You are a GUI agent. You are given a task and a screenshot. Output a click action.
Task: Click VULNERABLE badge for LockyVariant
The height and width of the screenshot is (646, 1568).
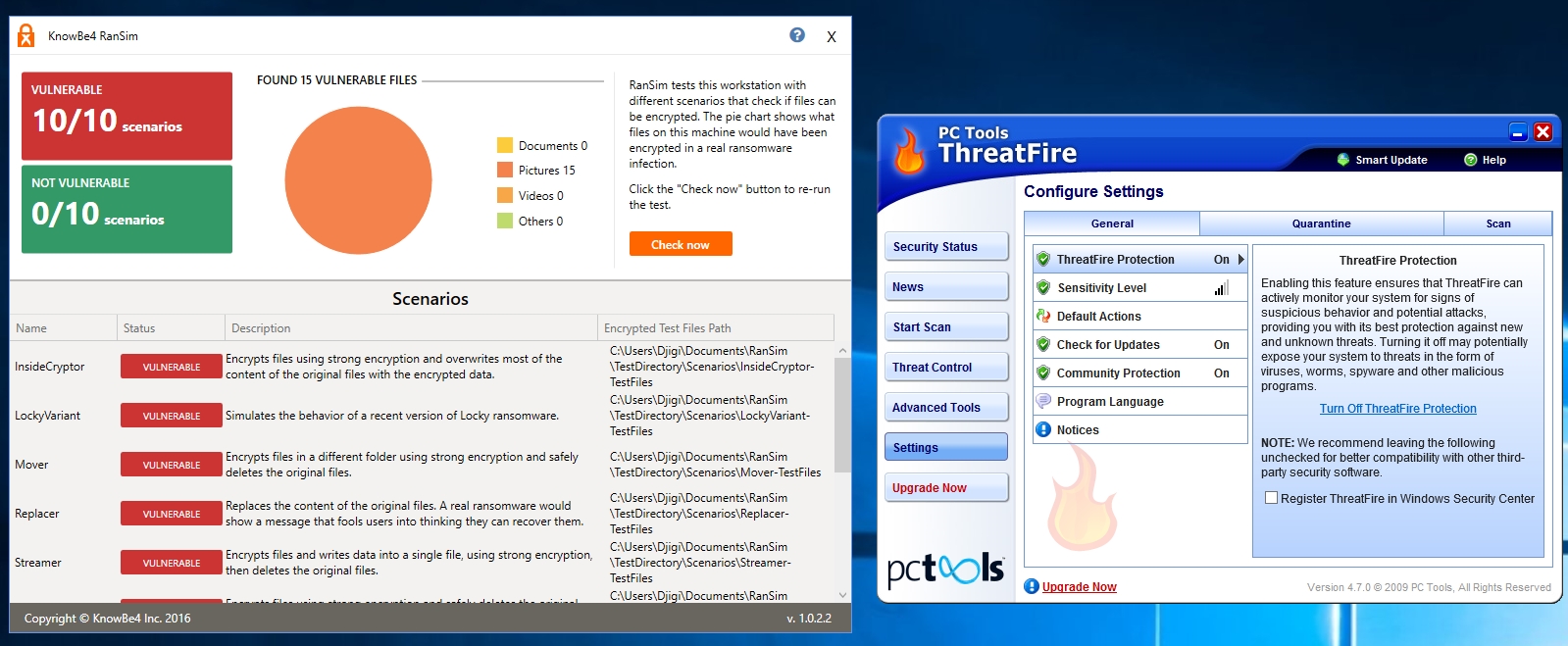pyautogui.click(x=172, y=416)
